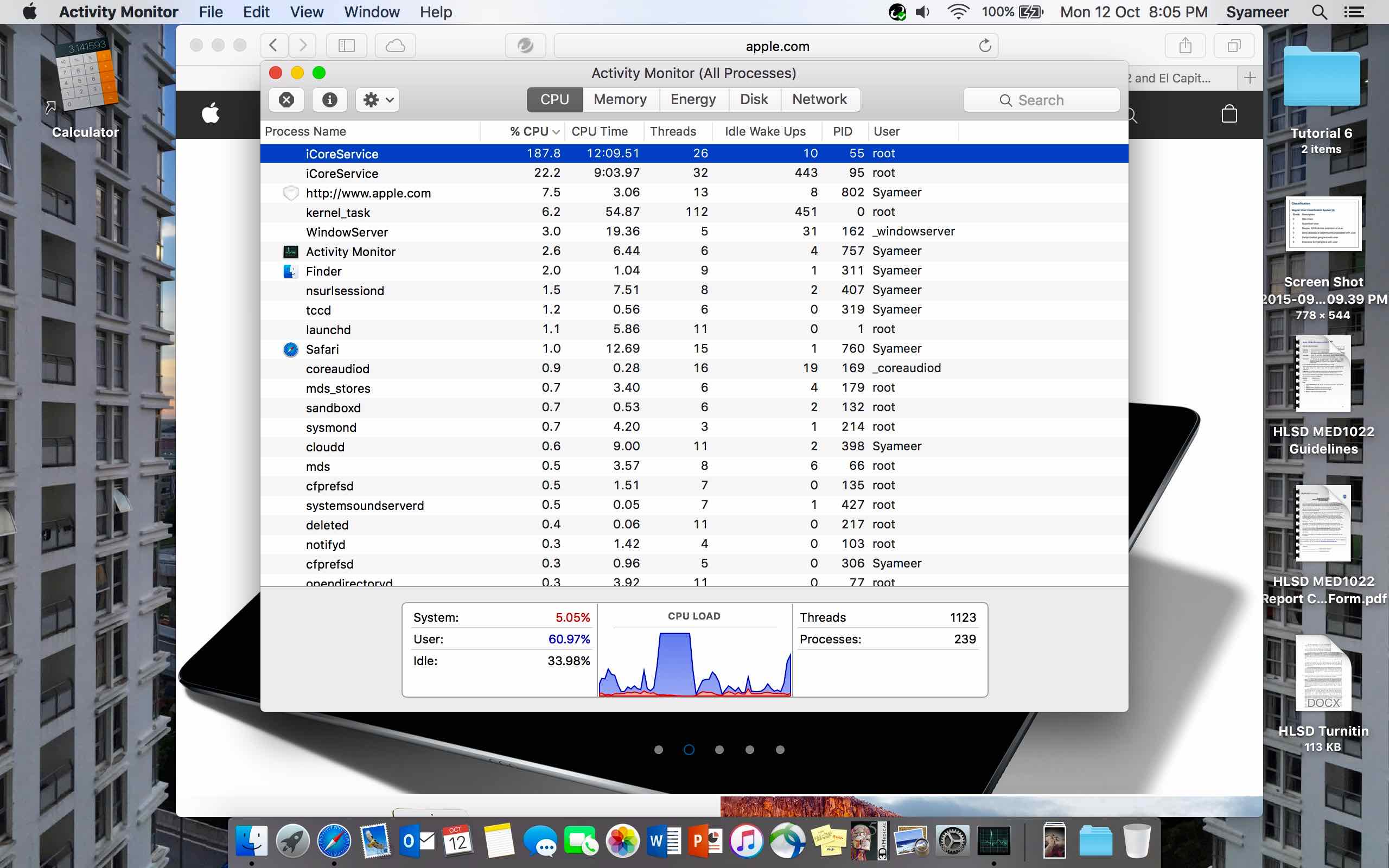Click the Force Quit process stop icon
1389x868 pixels.
pos(286,100)
